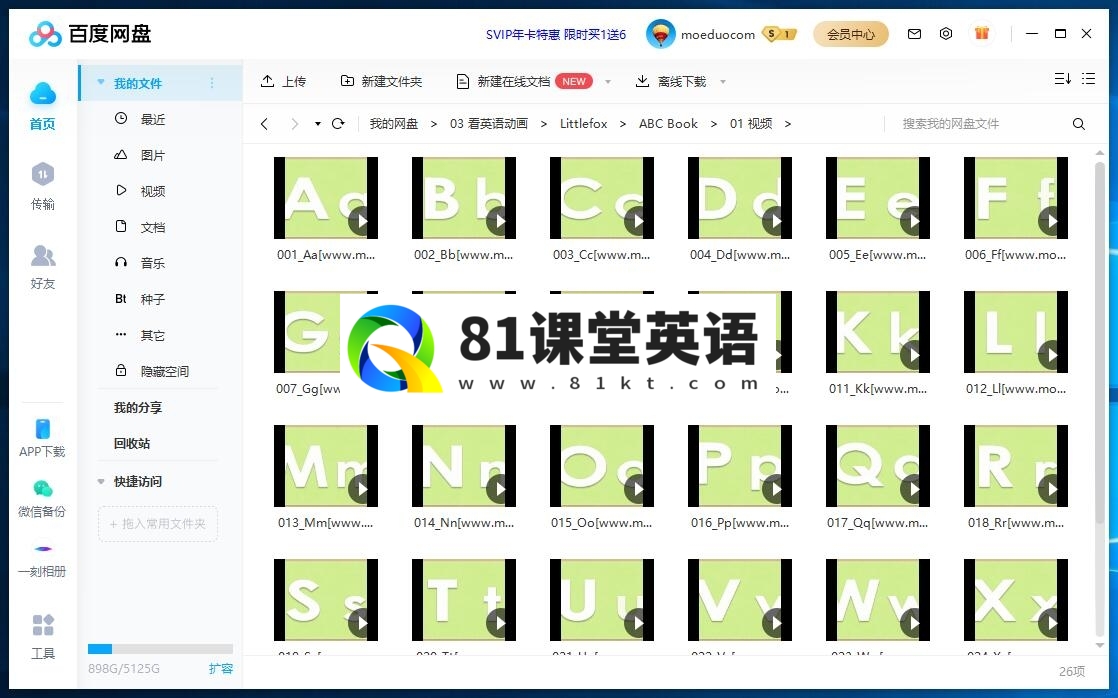Open 回收站 recycle bin
Viewport: 1118px width, 698px height.
132,443
